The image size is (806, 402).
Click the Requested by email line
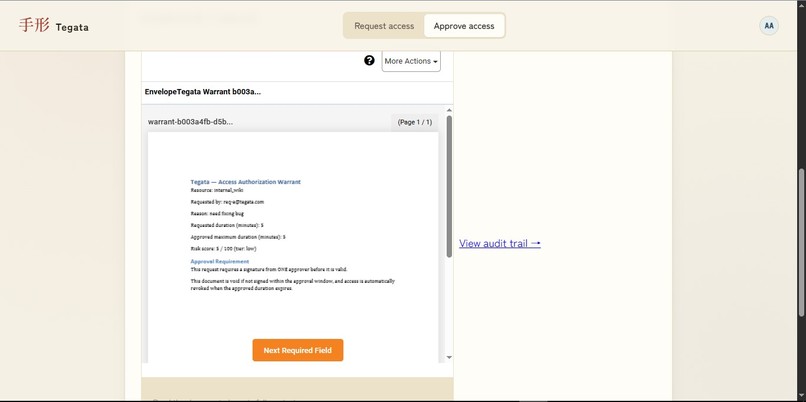coord(227,202)
